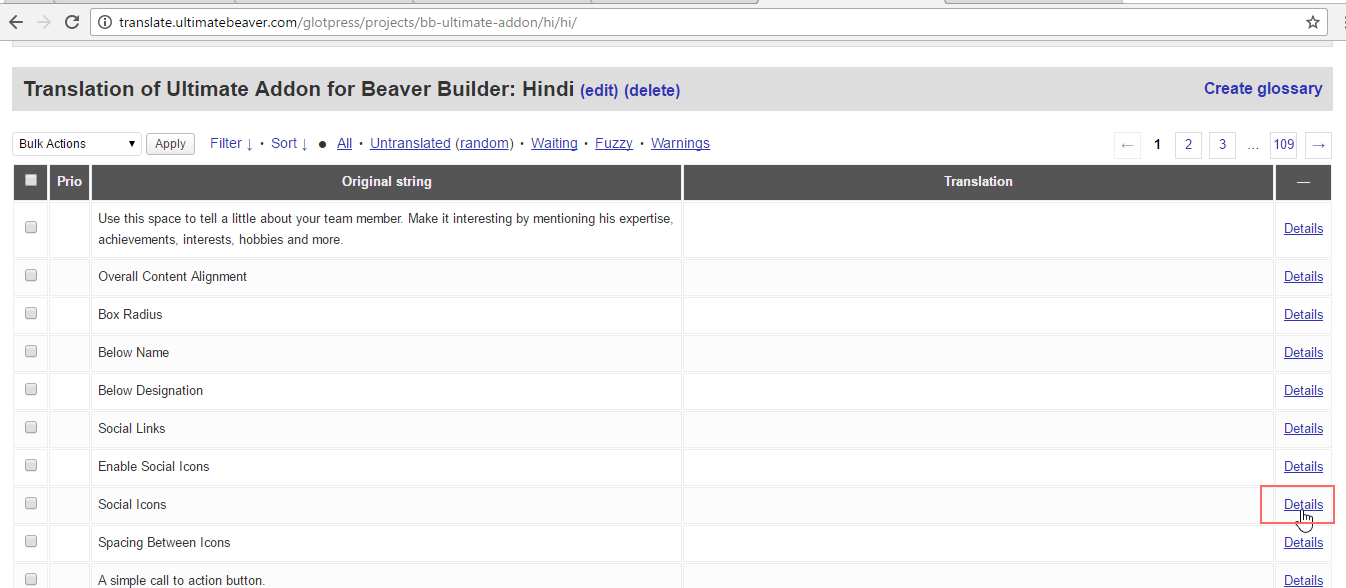Jump to page 109 in pagination
The image size is (1346, 588).
1284,145
